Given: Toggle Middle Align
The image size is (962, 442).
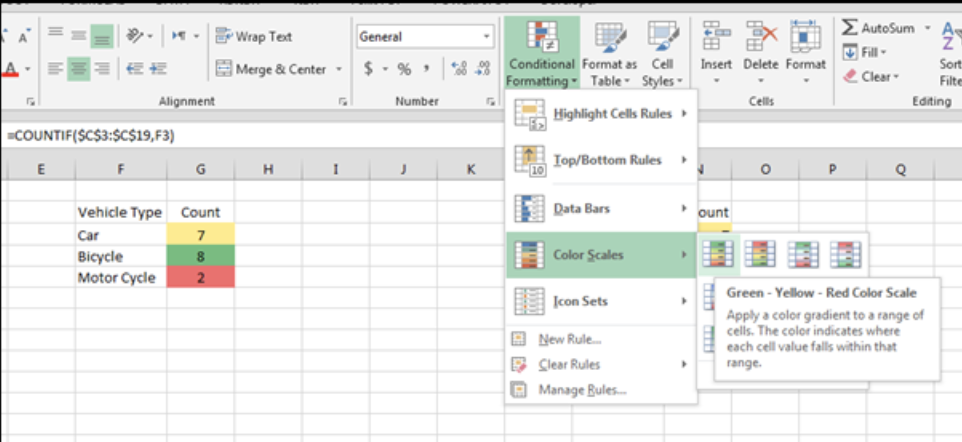Looking at the screenshot, I should 78,36.
